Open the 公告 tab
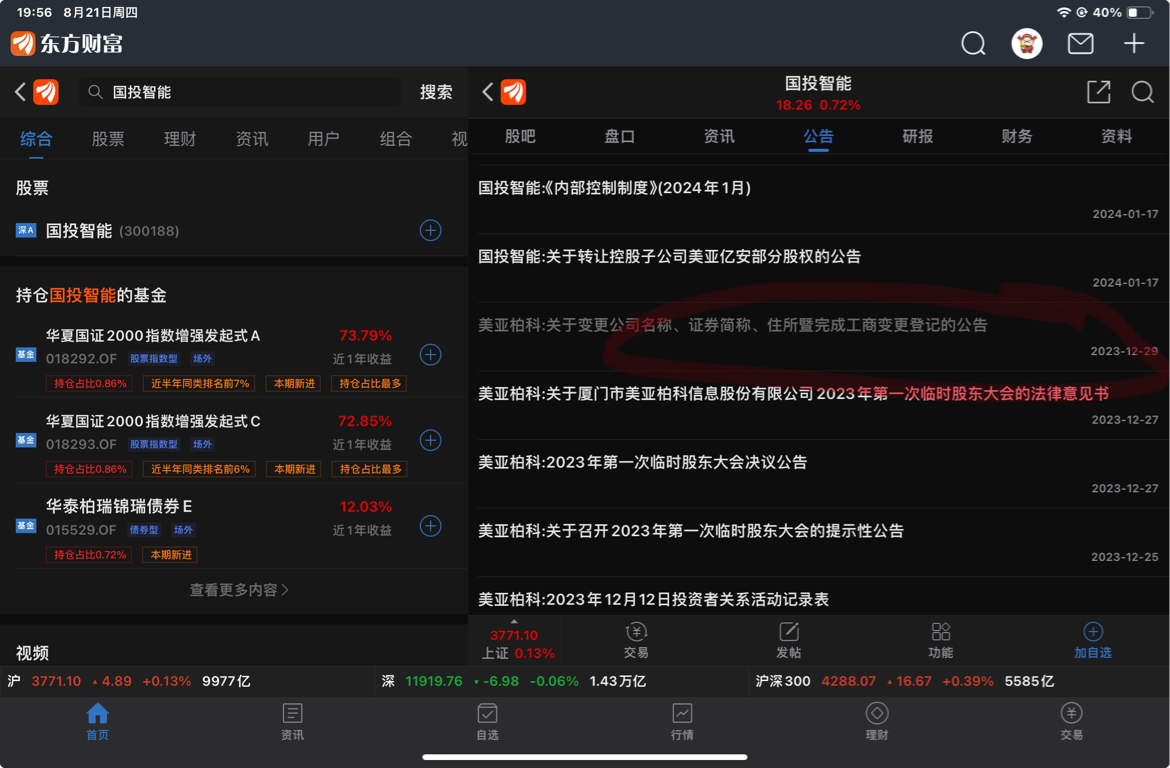This screenshot has height=768, width=1170. tap(819, 137)
